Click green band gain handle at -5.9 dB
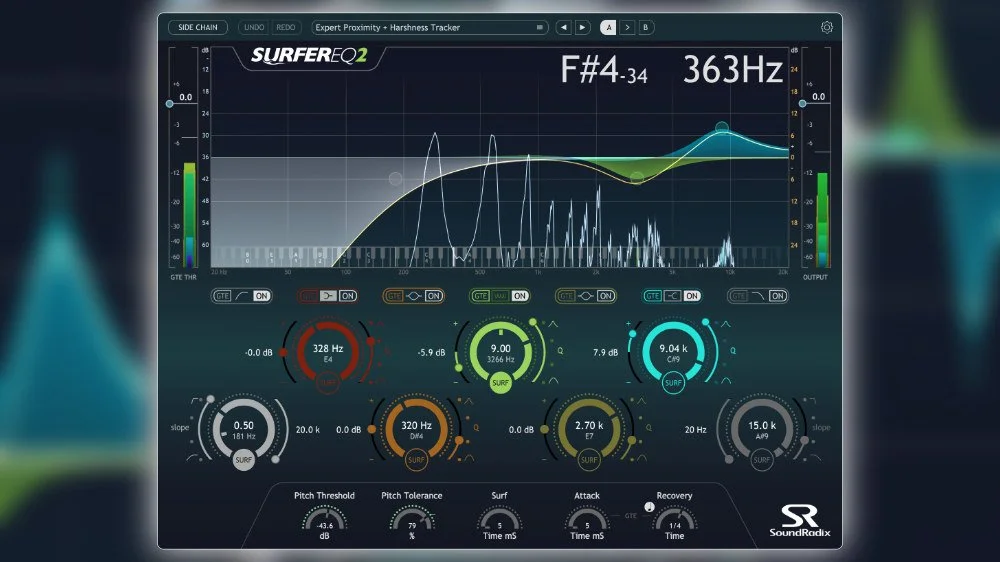The width and height of the screenshot is (1000, 562). (459, 368)
